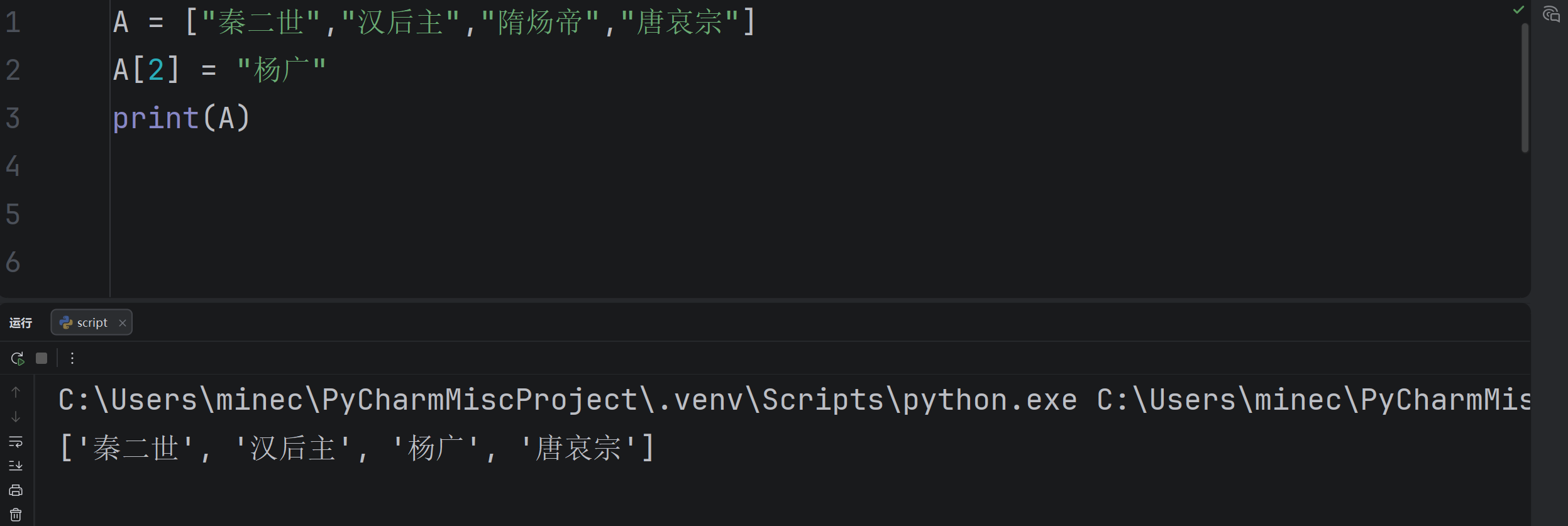
Task: Select the script run tab
Action: coord(84,322)
